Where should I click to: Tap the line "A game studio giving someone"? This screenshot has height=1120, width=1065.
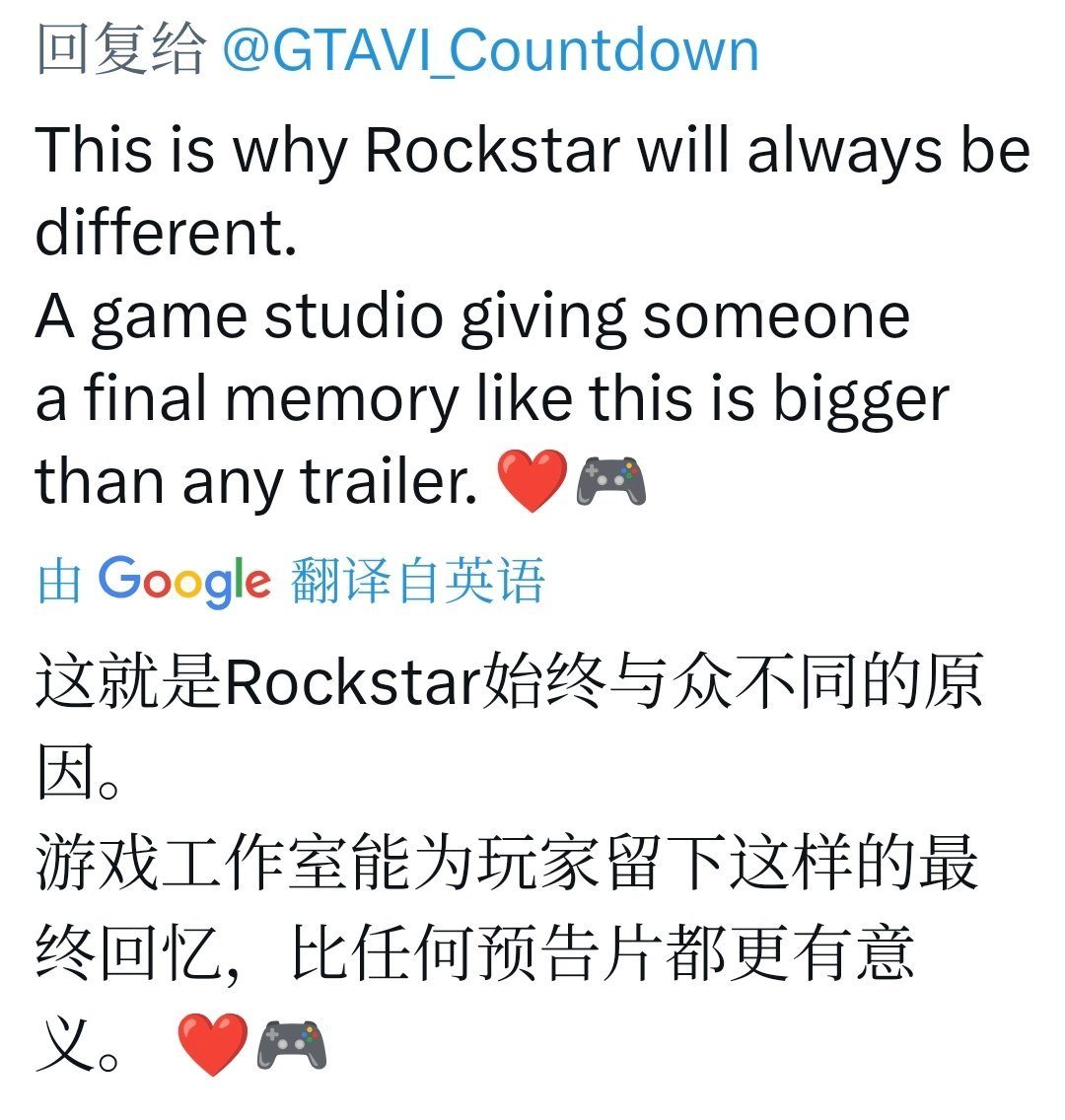(472, 318)
